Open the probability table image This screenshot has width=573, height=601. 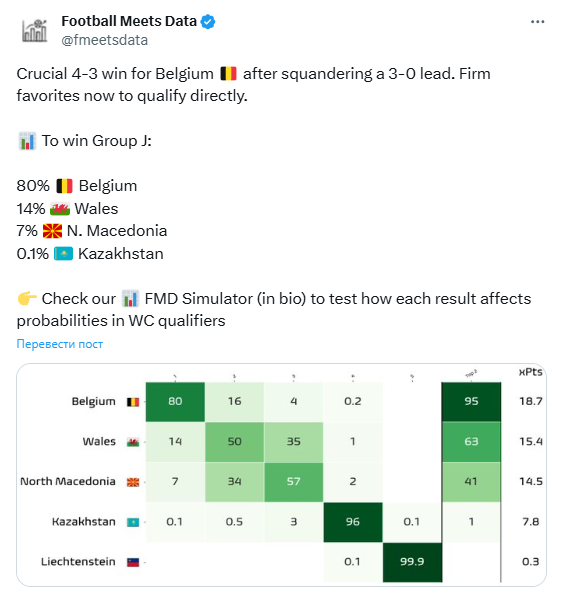point(281,475)
